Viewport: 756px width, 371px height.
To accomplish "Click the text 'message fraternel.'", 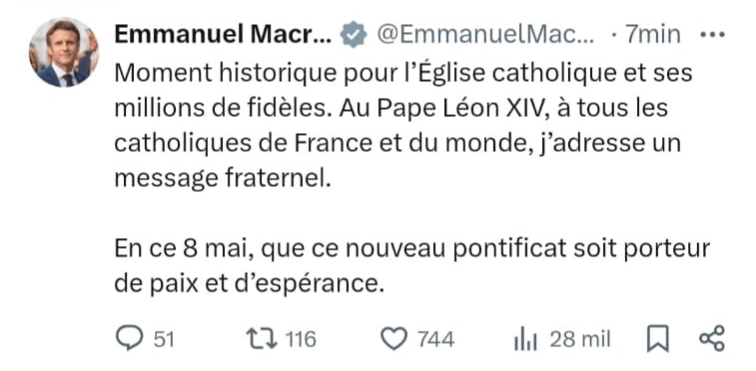I will coord(223,179).
